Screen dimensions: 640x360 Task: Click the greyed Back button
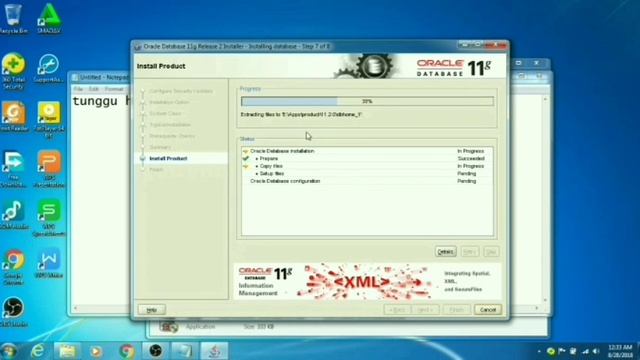397,310
